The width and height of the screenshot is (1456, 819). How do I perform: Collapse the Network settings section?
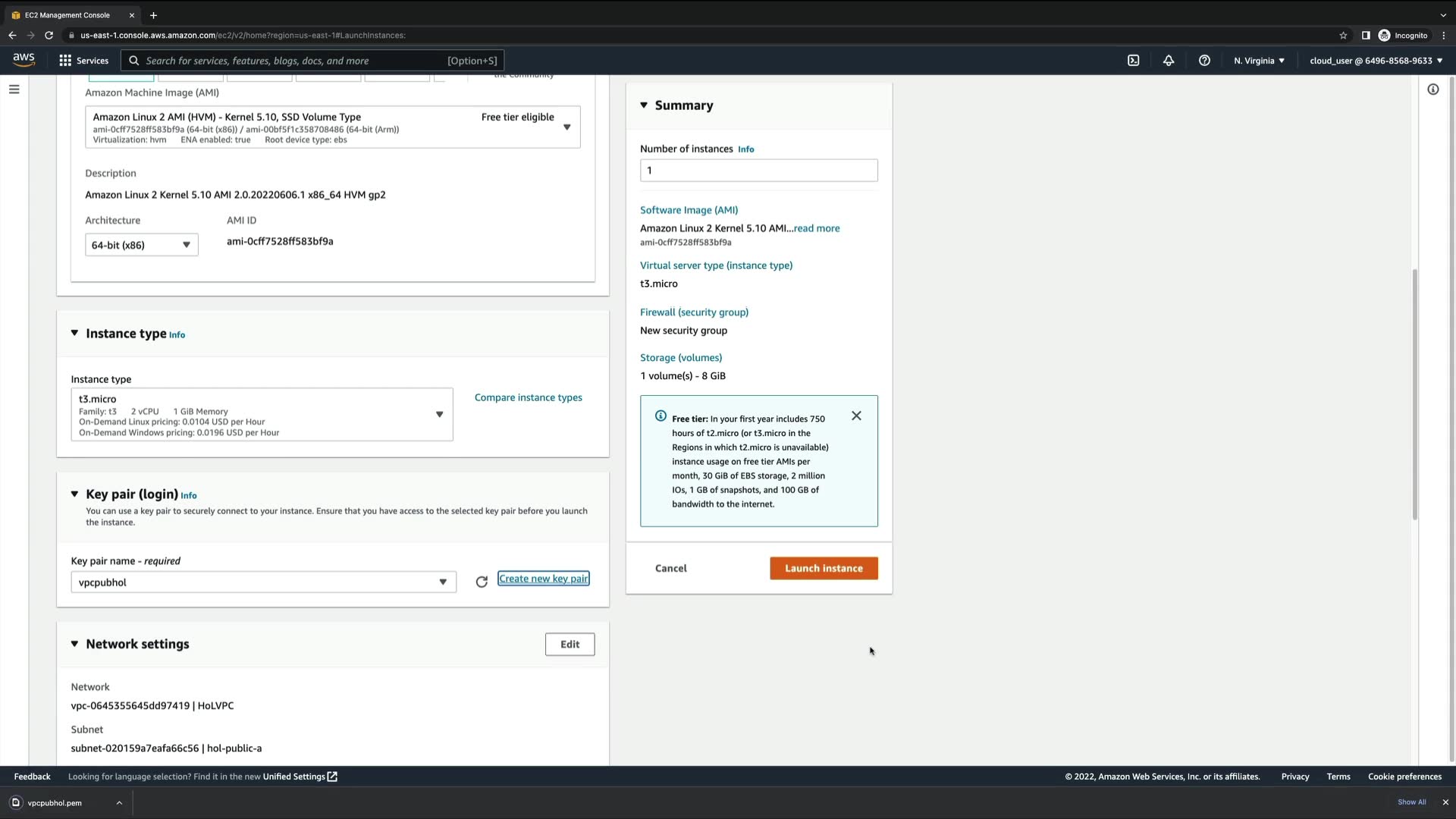(x=74, y=644)
